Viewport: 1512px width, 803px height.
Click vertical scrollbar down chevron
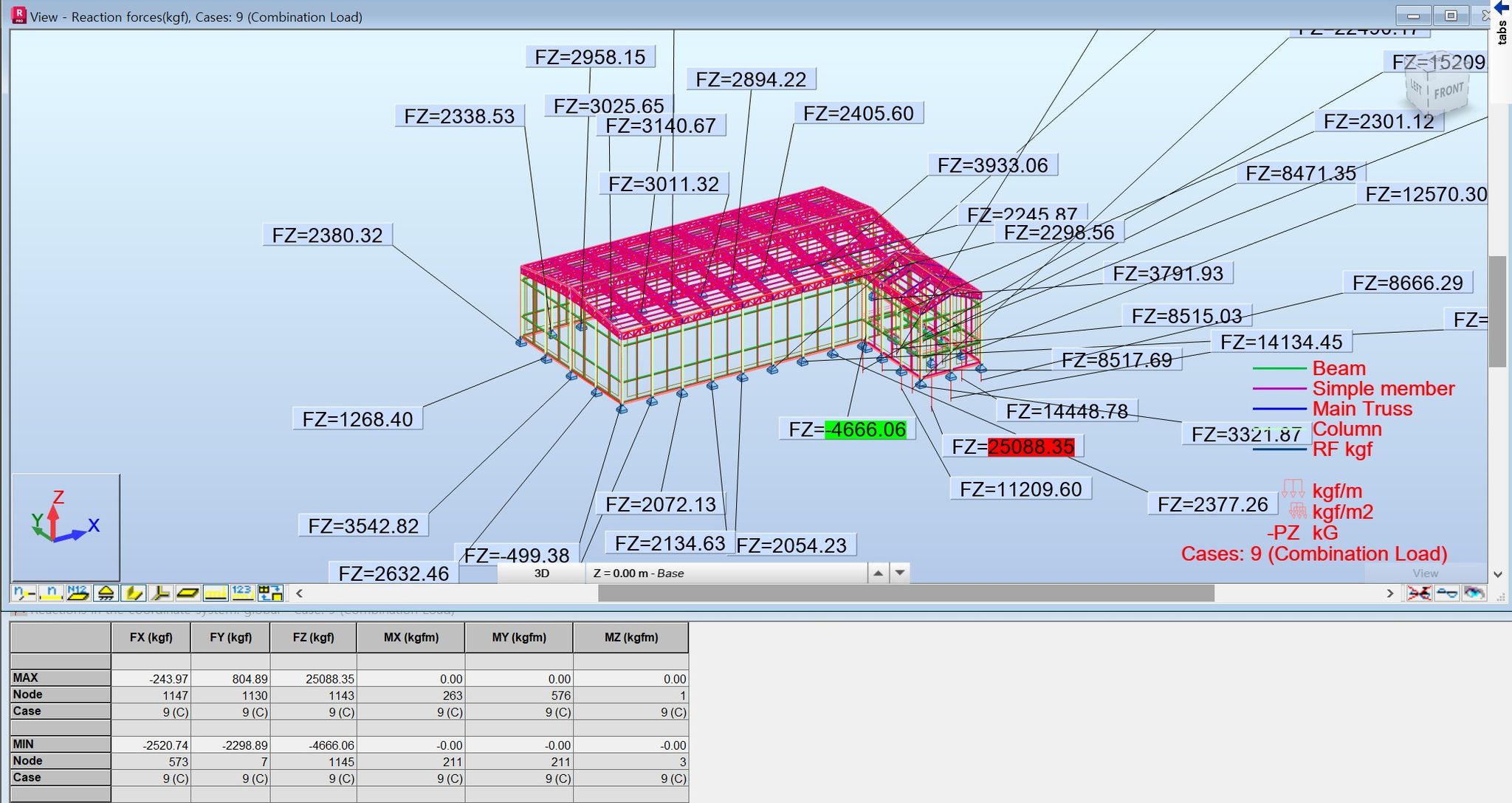pyautogui.click(x=1497, y=574)
